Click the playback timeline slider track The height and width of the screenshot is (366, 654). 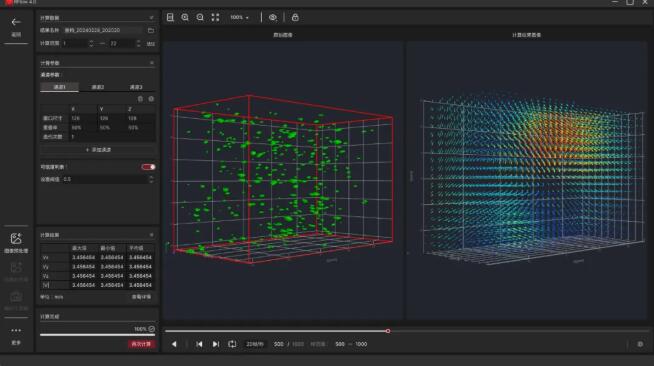[x=407, y=331]
